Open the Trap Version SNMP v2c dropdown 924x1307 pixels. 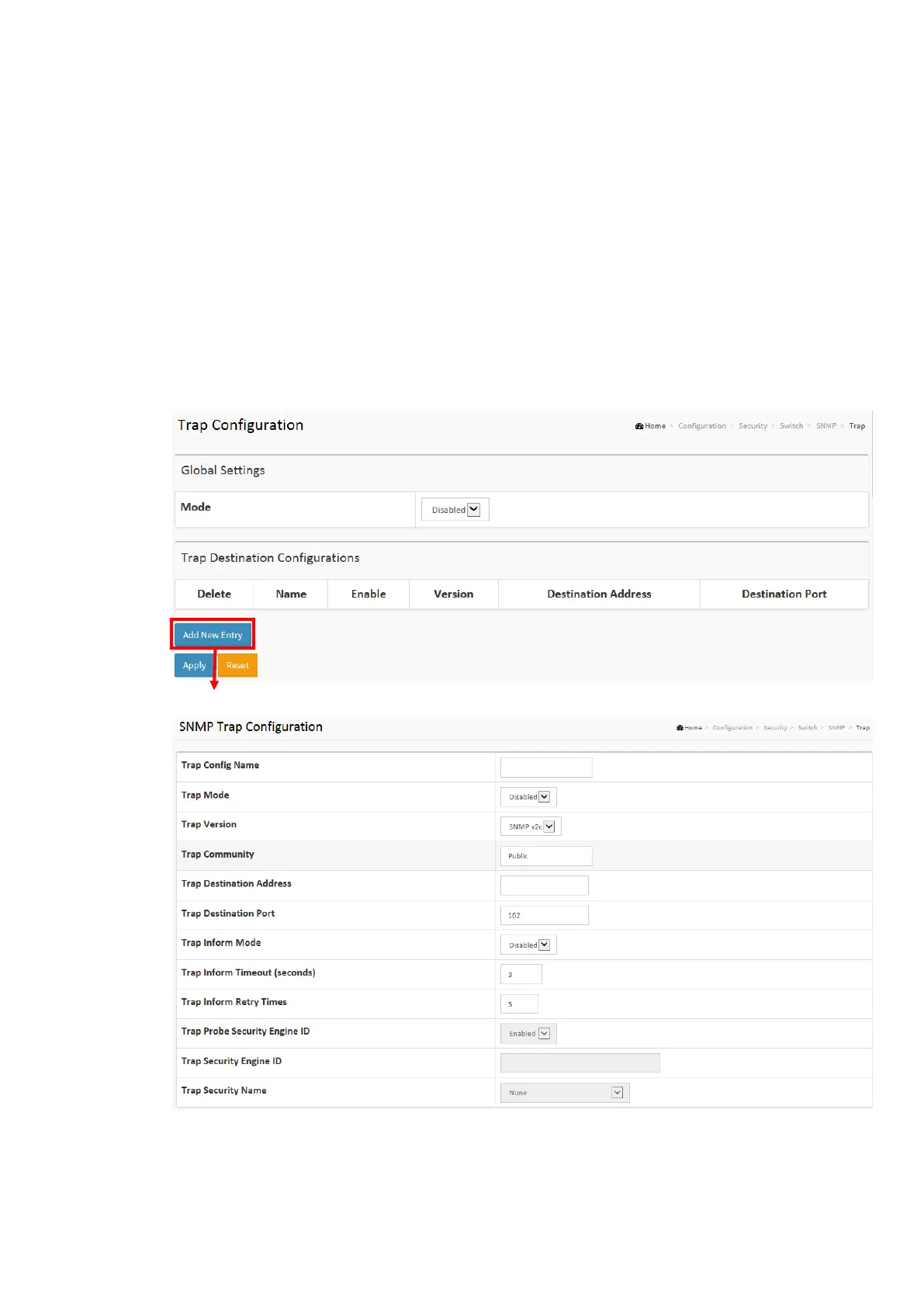tap(531, 827)
